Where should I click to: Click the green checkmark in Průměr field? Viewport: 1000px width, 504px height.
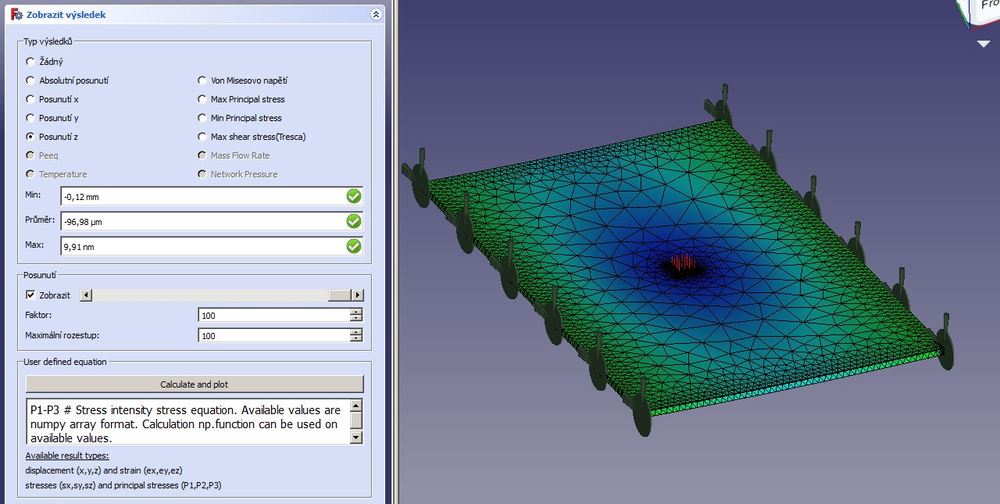[353, 221]
